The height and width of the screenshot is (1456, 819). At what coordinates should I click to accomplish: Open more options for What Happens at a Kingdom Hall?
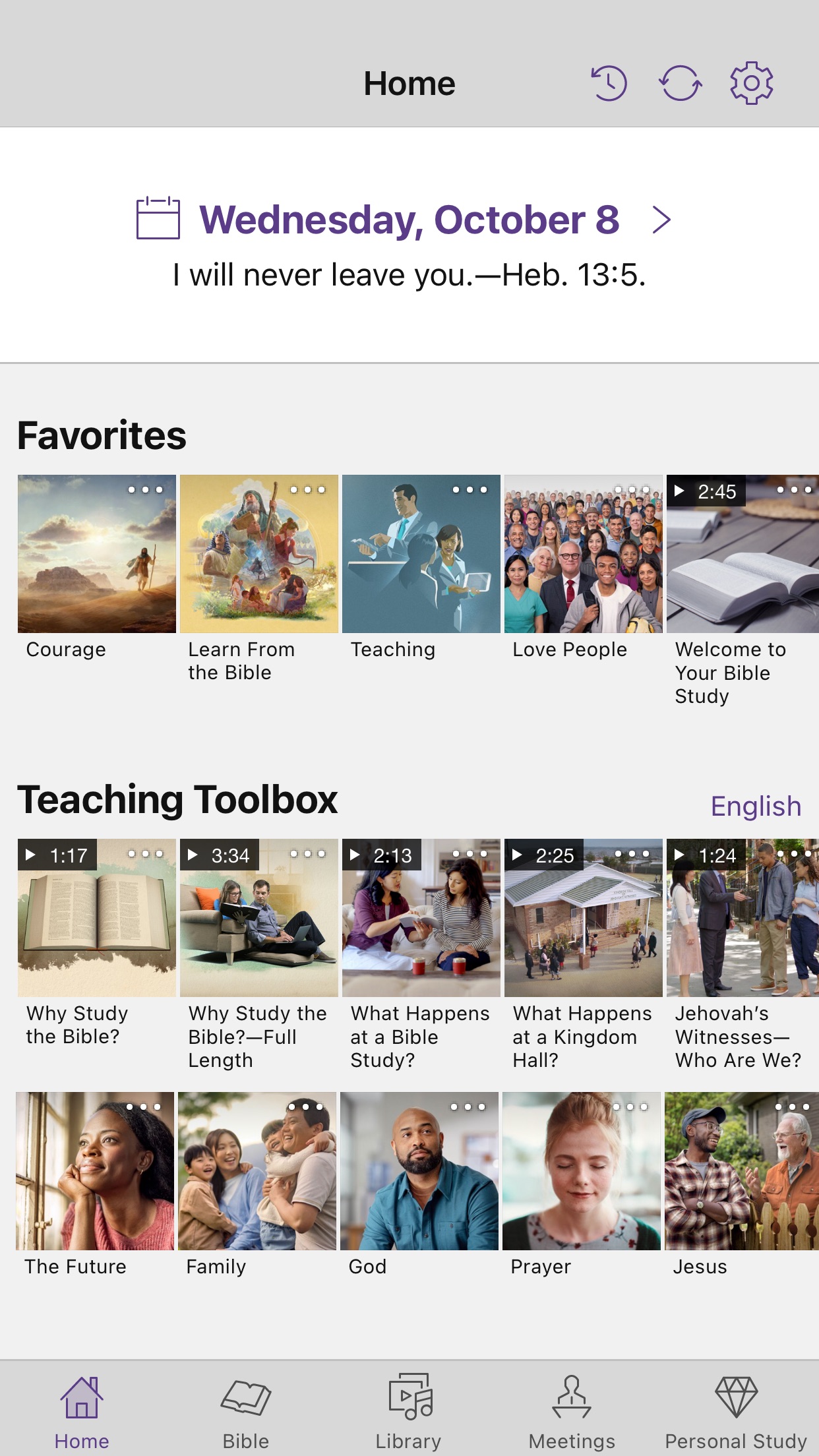click(632, 854)
